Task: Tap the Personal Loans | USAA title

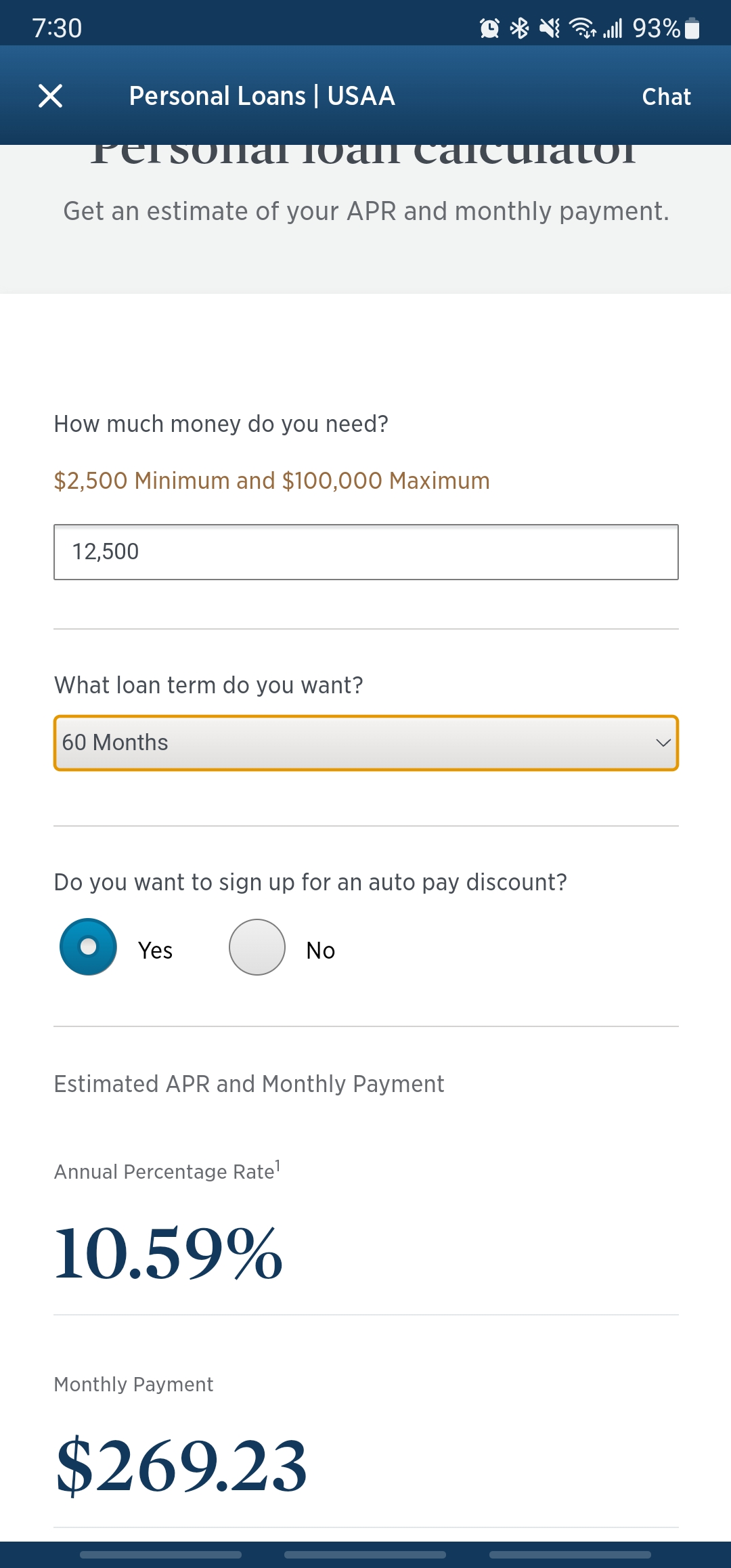Action: [262, 96]
